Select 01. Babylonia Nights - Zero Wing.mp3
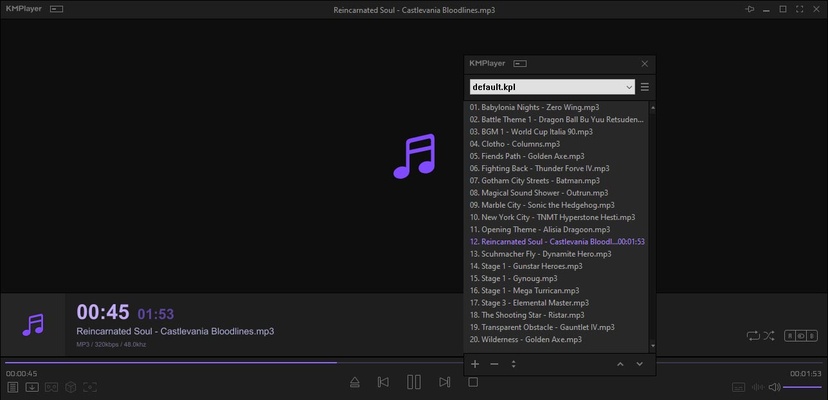 coord(557,107)
